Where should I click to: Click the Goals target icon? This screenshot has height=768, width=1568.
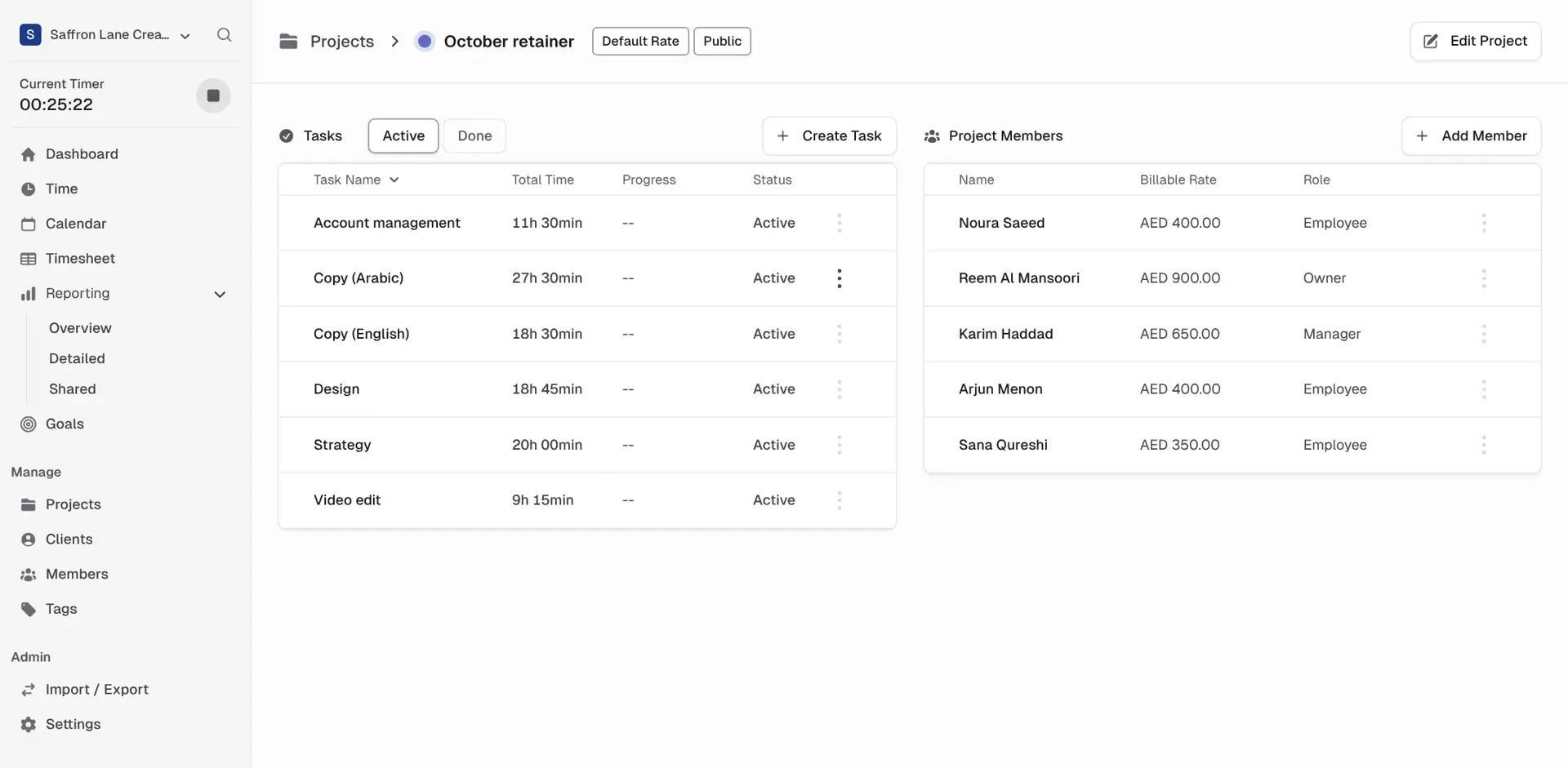click(29, 424)
